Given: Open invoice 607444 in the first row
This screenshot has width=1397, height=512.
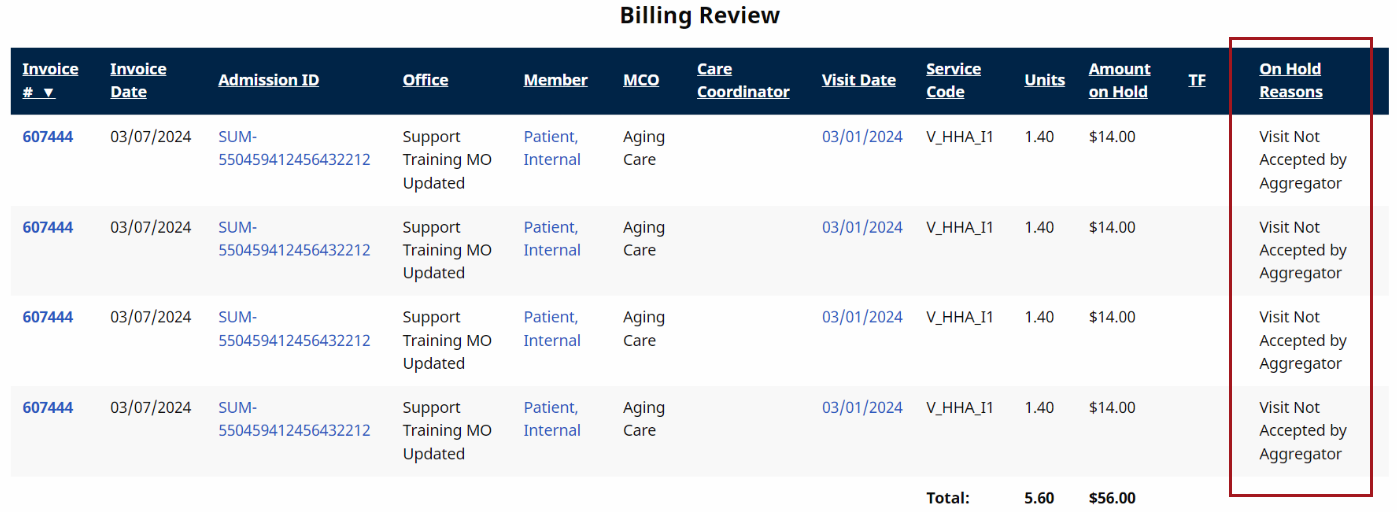Looking at the screenshot, I should coord(48,137).
